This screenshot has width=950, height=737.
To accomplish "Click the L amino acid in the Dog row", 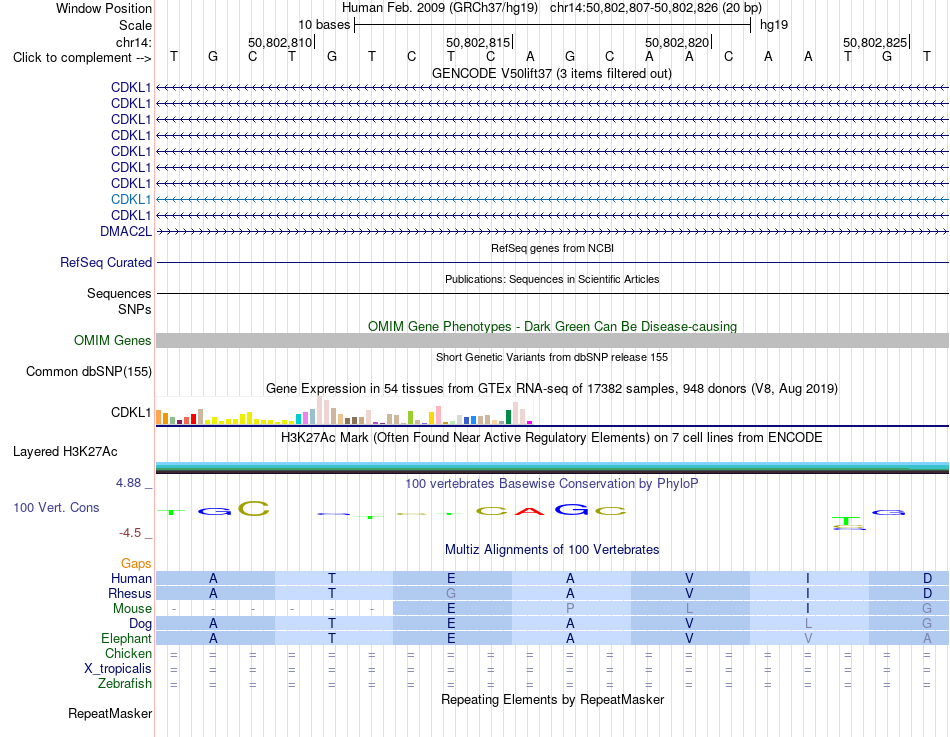I will coord(808,624).
